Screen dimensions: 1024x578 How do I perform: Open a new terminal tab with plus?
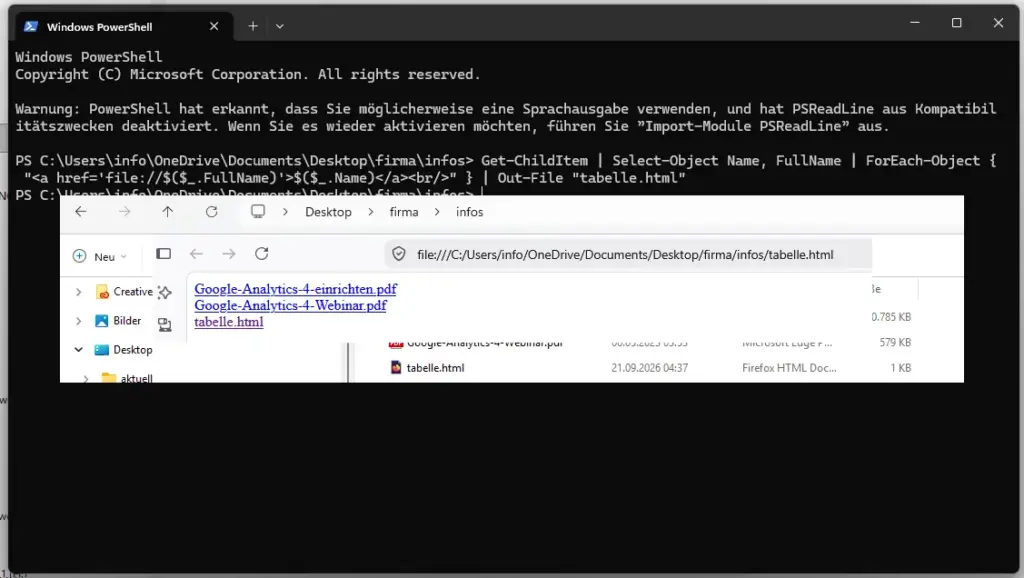click(x=253, y=26)
